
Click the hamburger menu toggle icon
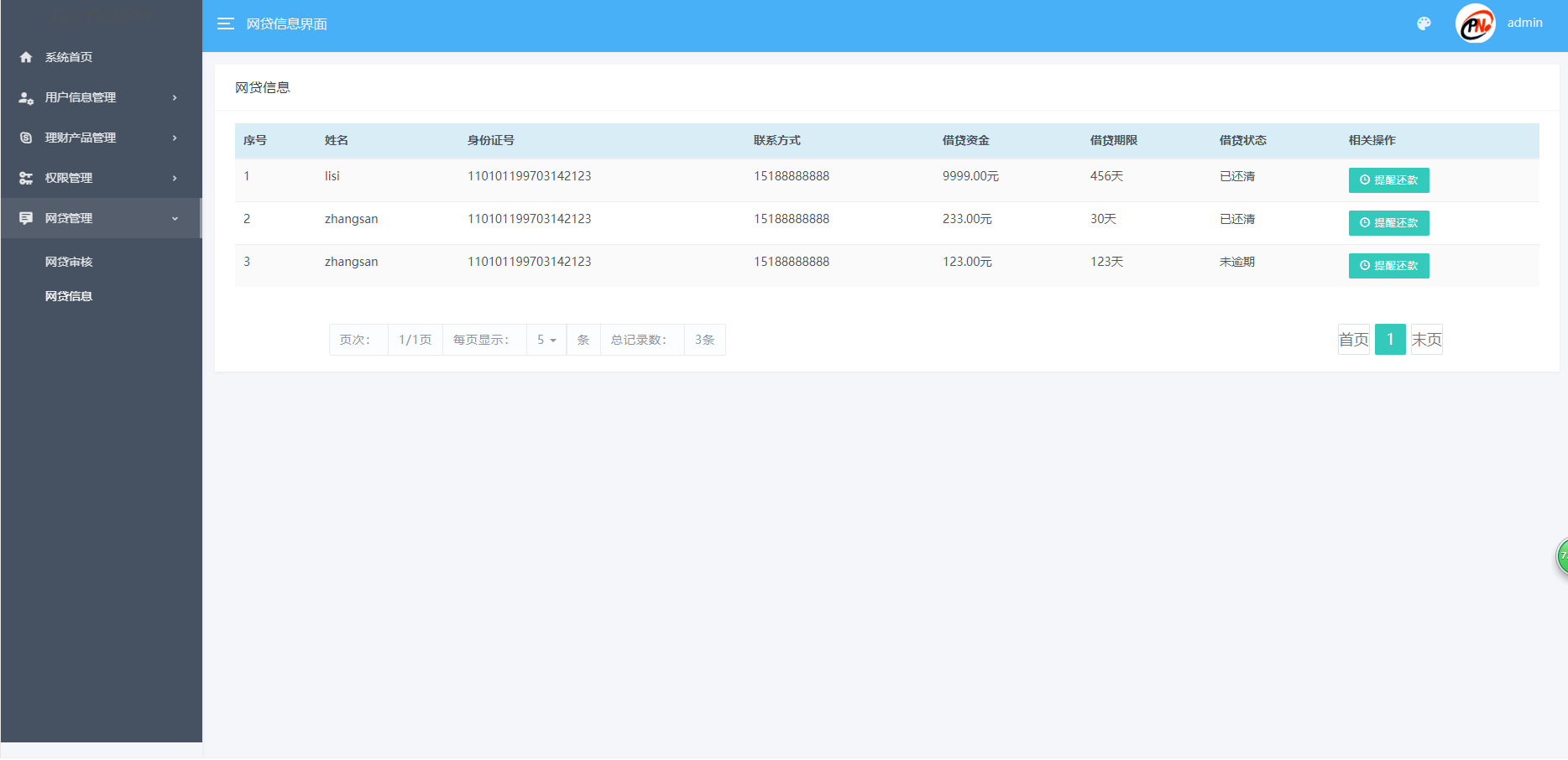[225, 23]
